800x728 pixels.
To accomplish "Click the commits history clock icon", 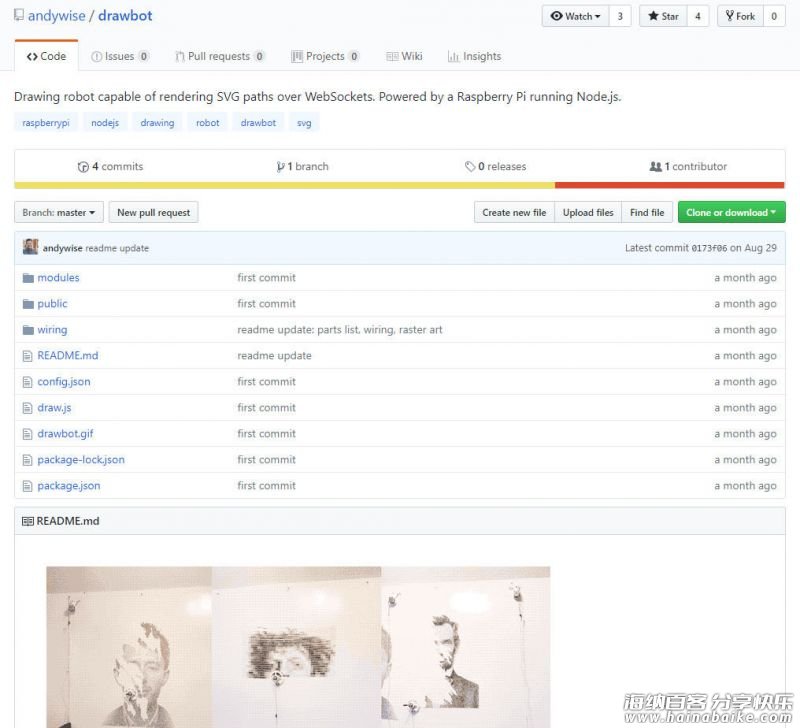I will tap(83, 167).
